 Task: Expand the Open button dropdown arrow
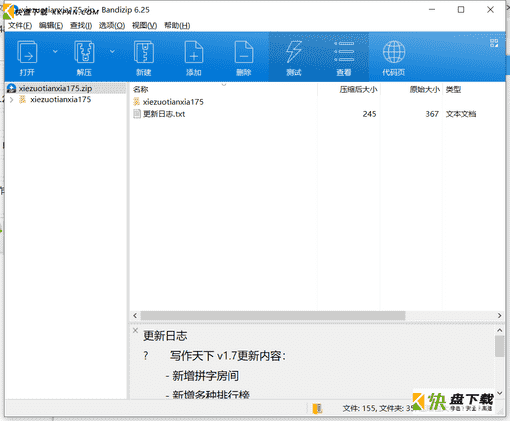[55, 51]
